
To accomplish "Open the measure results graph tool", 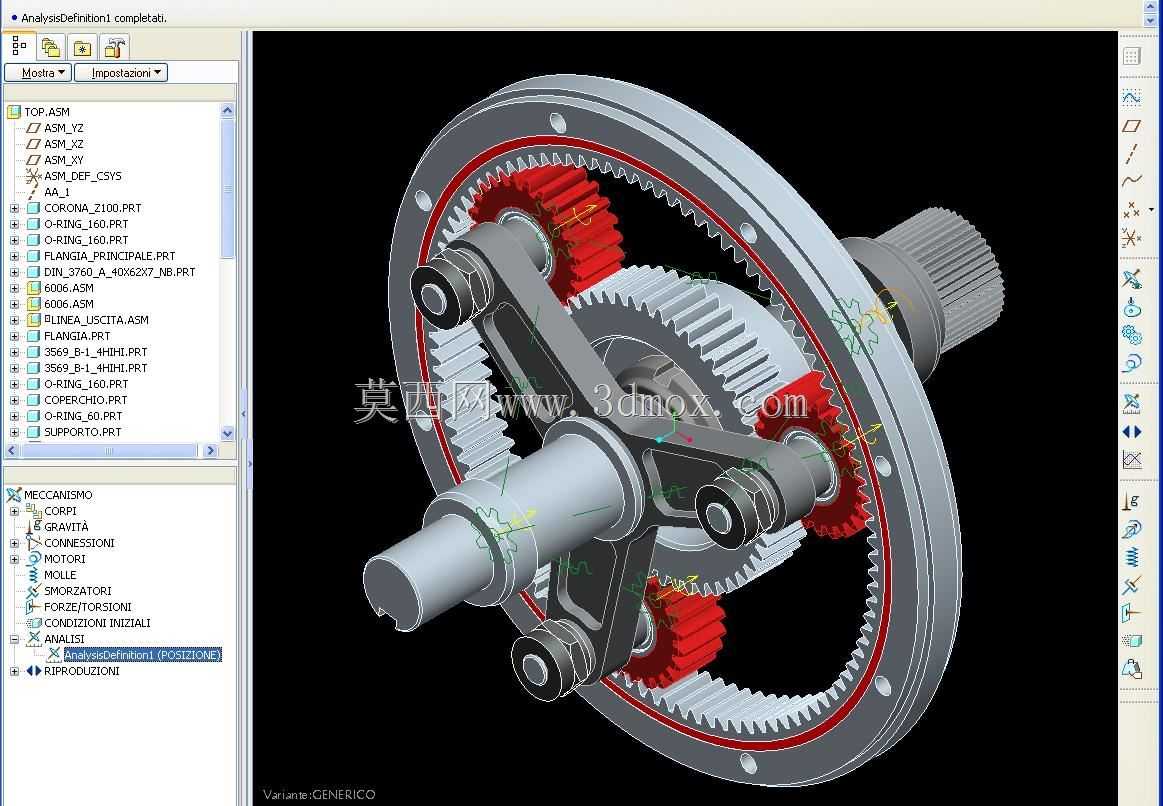I will [1131, 460].
